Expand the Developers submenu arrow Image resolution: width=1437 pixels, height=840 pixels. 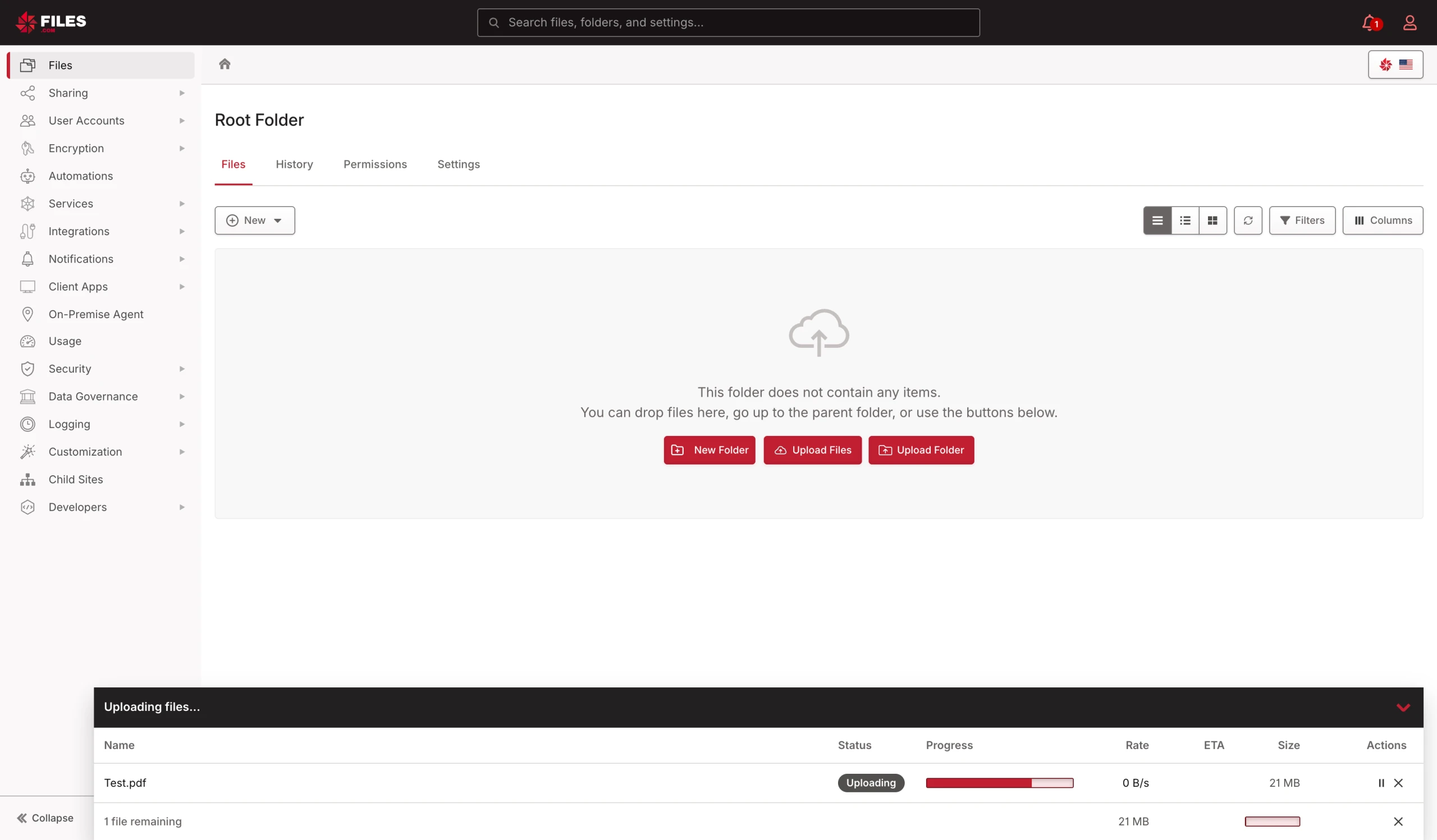pos(182,507)
